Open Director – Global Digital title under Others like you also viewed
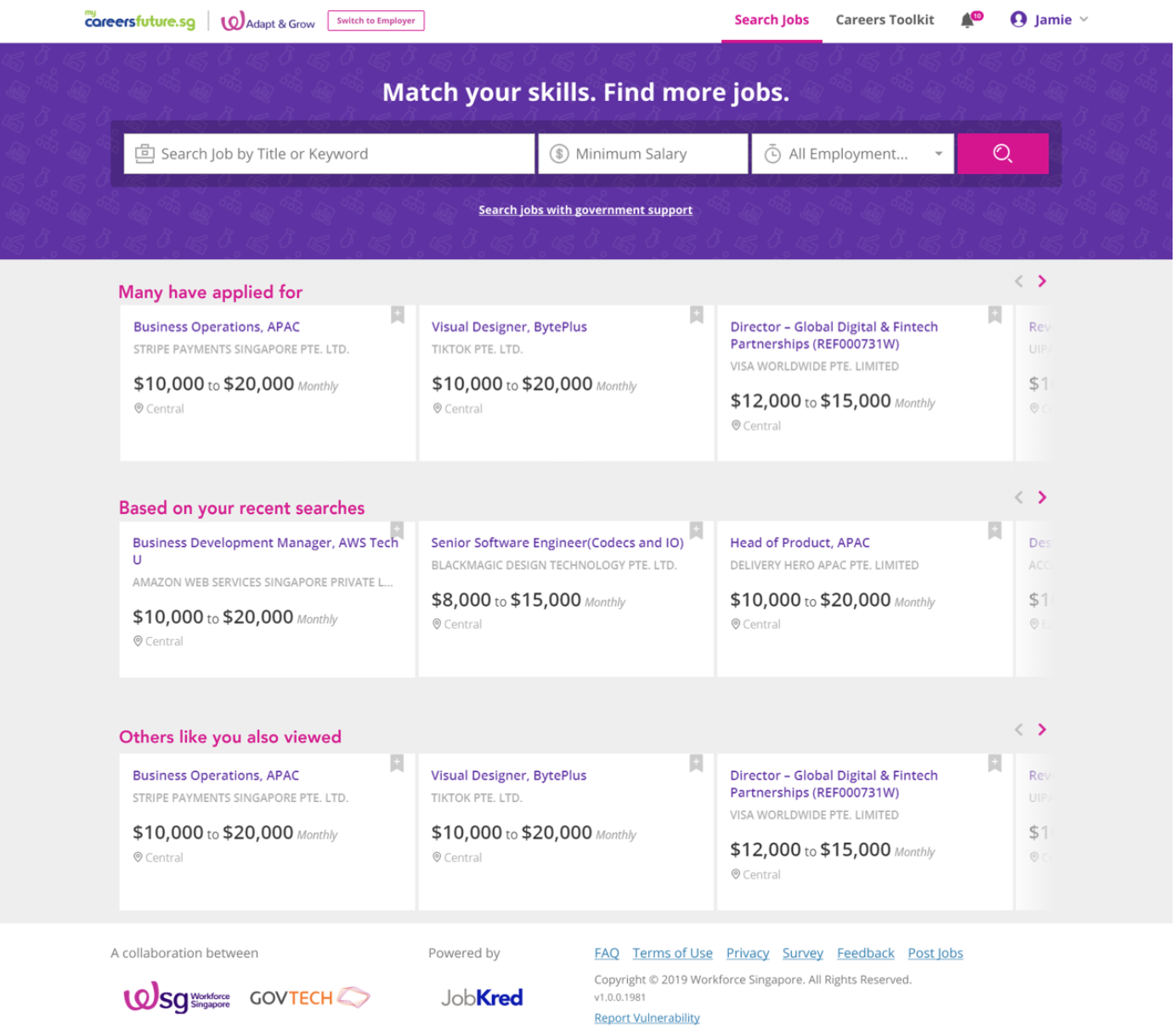Image resolution: width=1176 pixels, height=1033 pixels. pyautogui.click(x=836, y=786)
